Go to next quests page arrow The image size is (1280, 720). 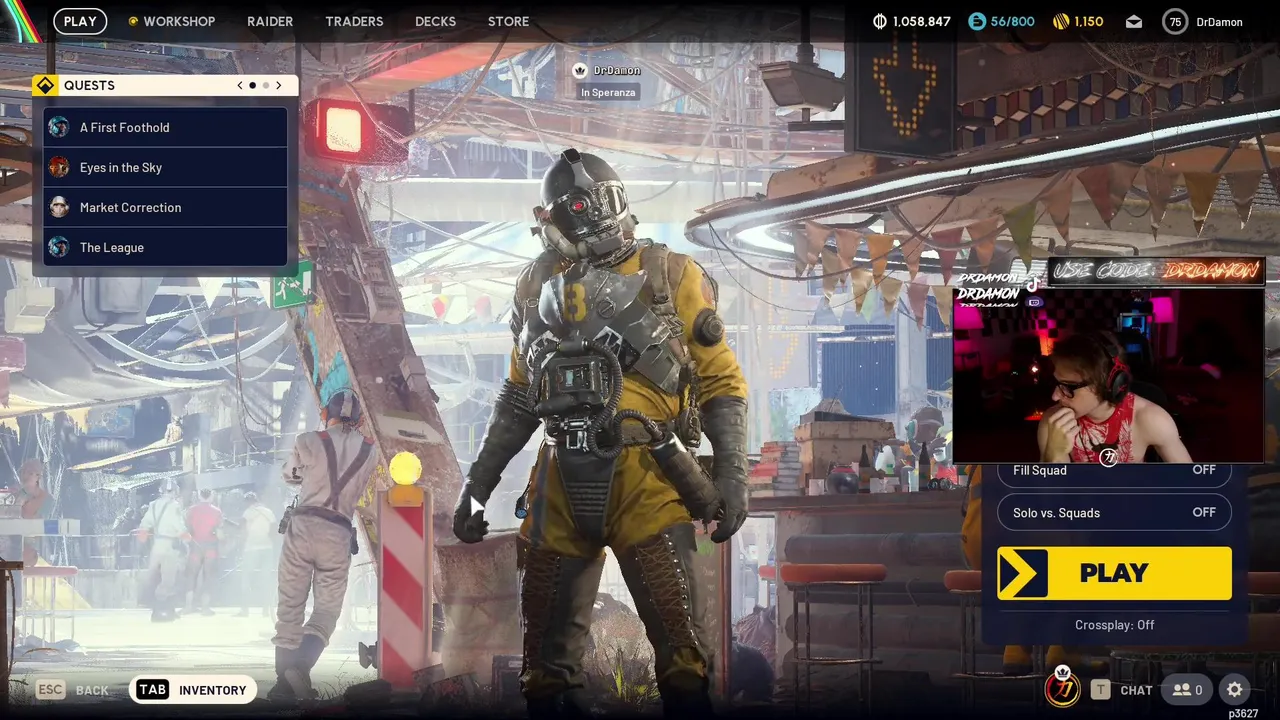279,85
